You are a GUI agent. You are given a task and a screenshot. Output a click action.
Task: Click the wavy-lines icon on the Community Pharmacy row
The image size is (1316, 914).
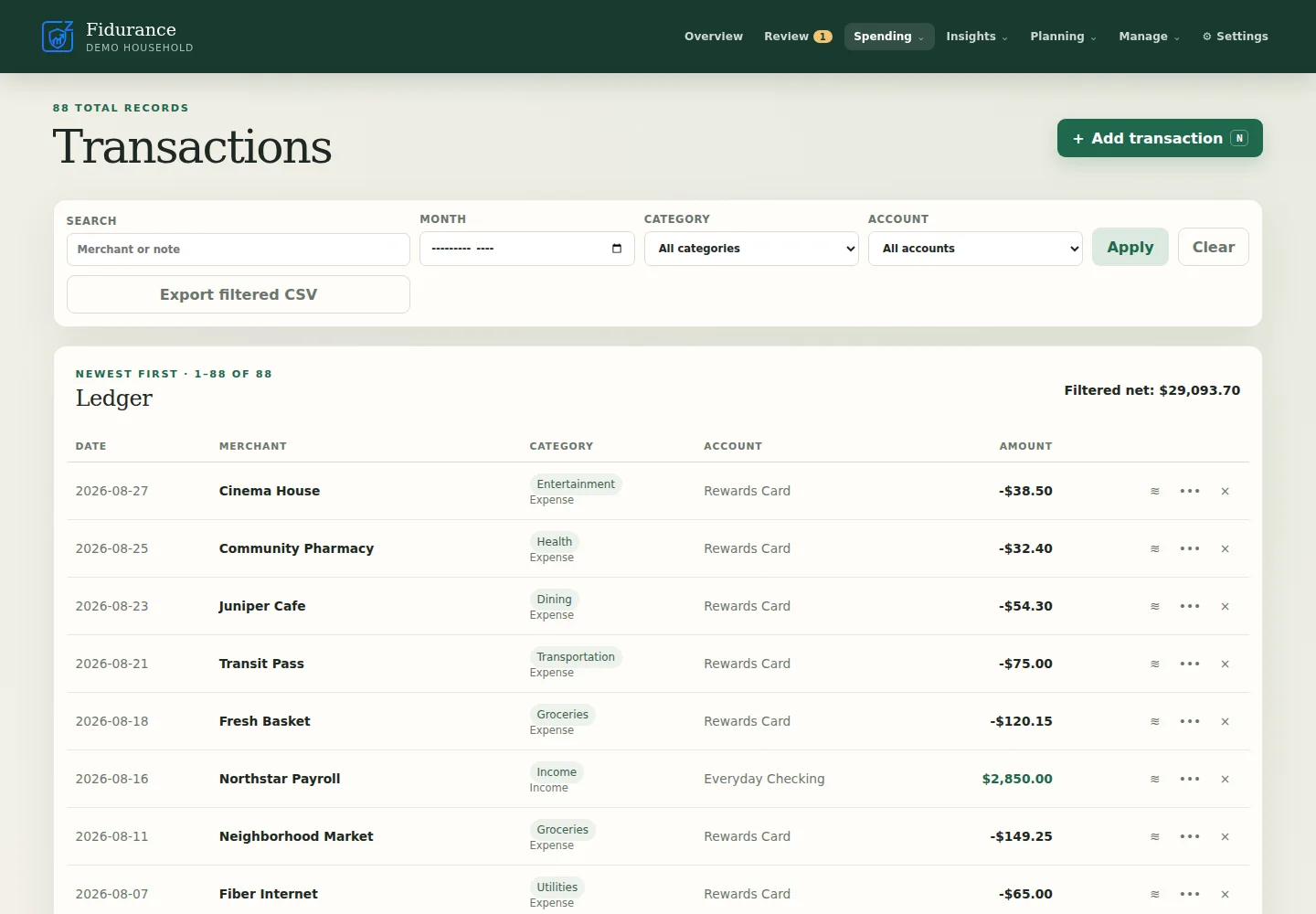click(x=1155, y=548)
